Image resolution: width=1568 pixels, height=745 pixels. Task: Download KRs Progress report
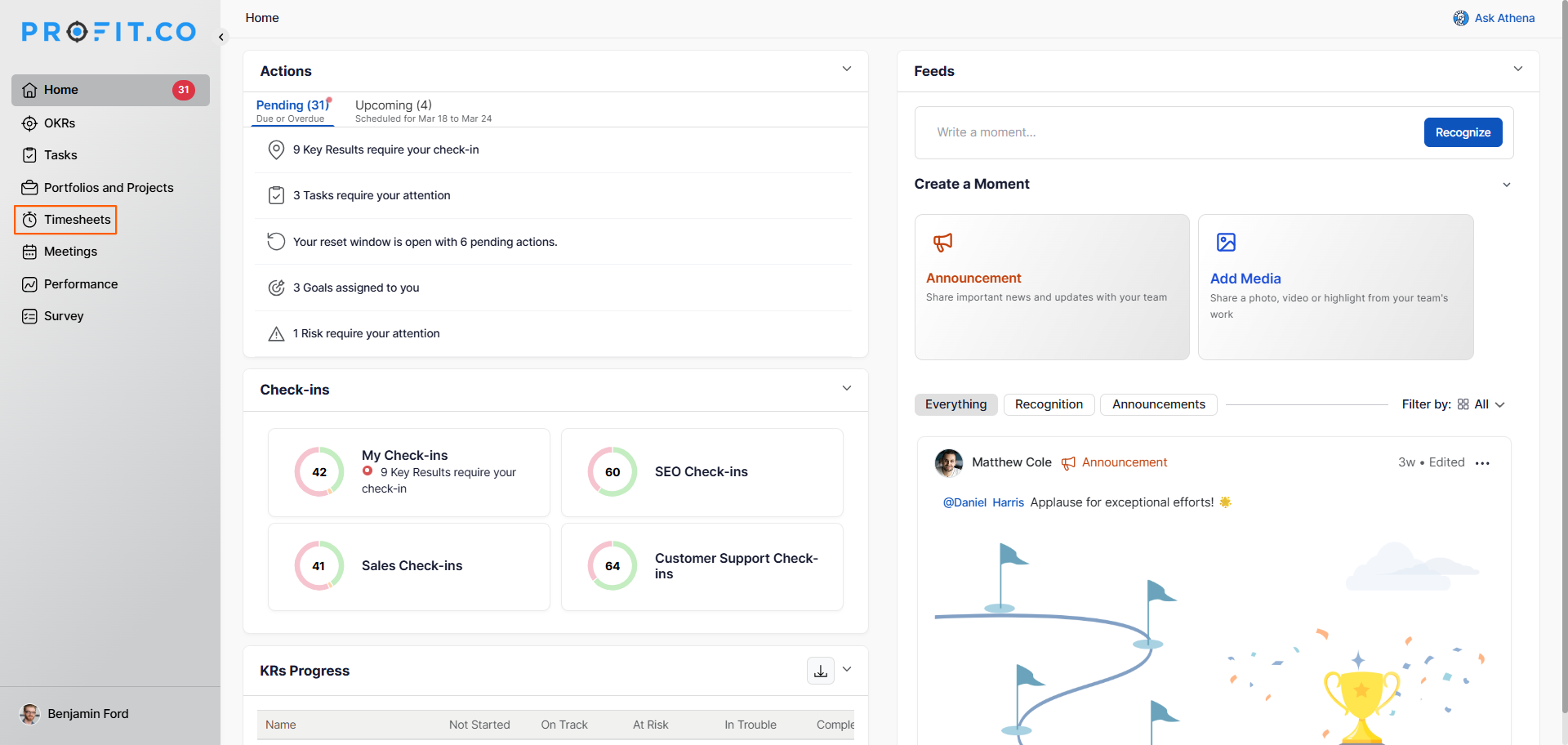tap(820, 671)
